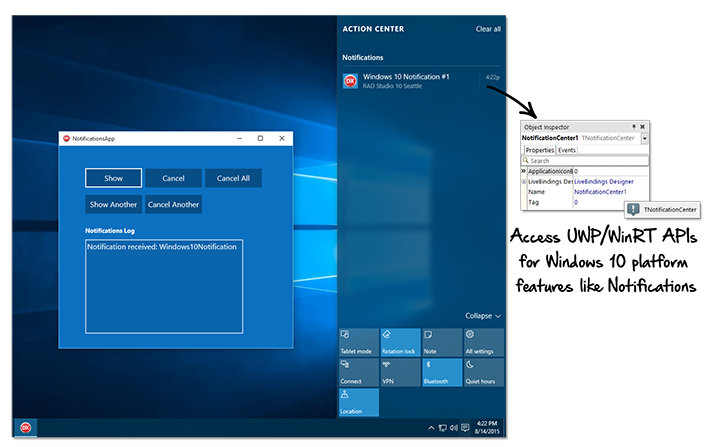Click the Action Center tray icon
Image resolution: width=720 pixels, height=447 pixels.
pyautogui.click(x=465, y=428)
